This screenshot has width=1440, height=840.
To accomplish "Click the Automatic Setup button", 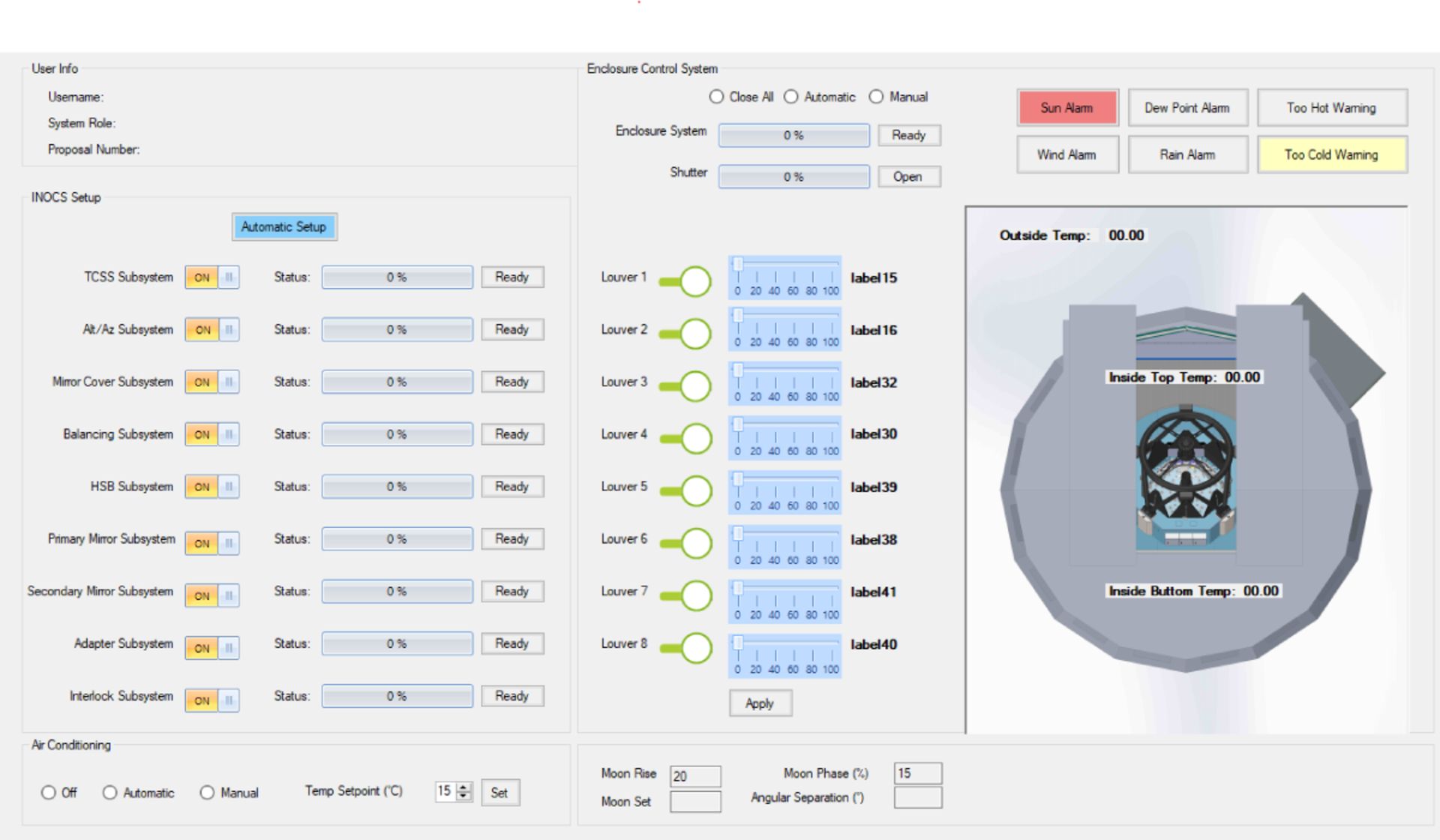I will pos(284,227).
